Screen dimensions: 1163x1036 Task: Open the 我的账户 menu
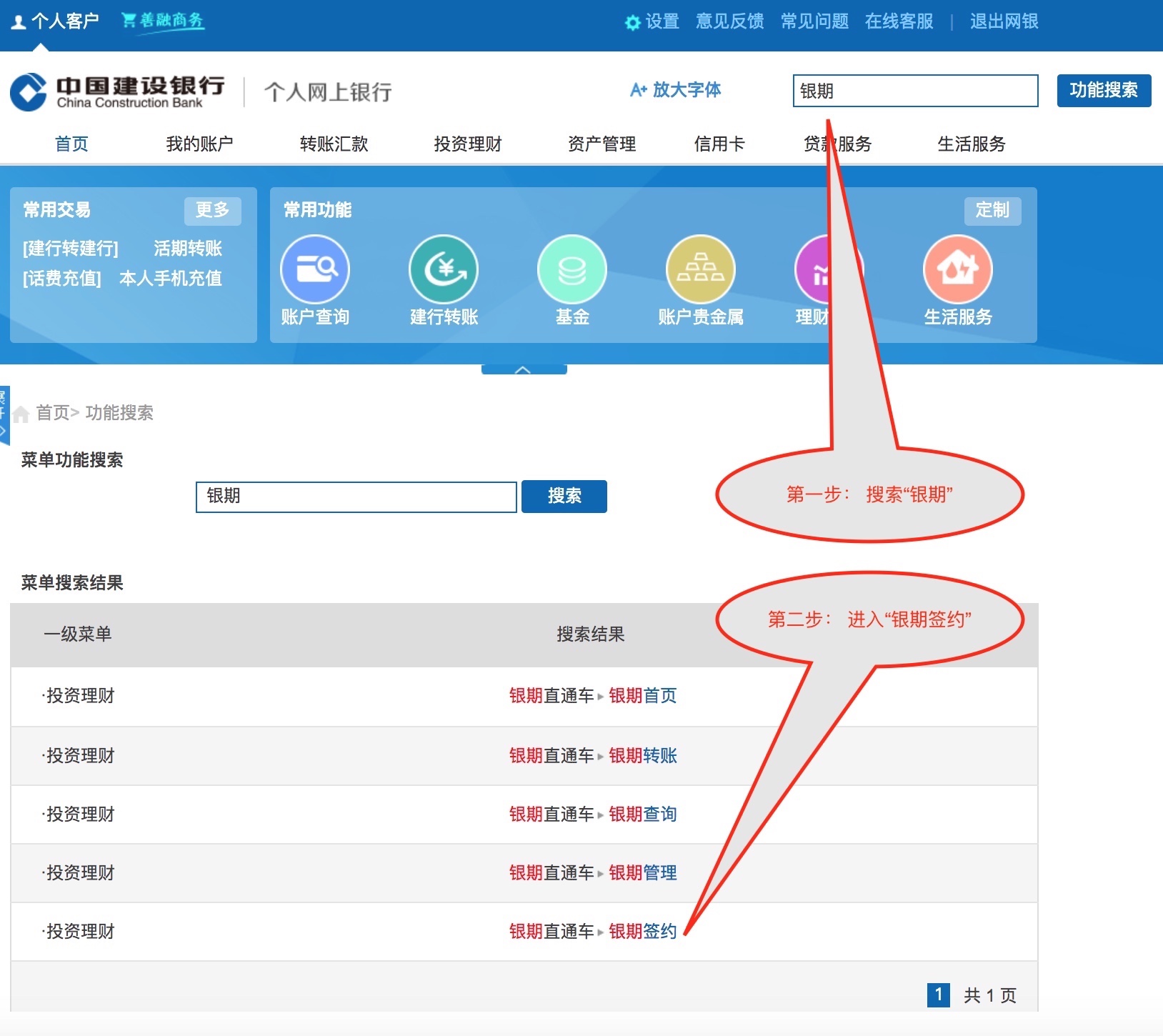(200, 144)
